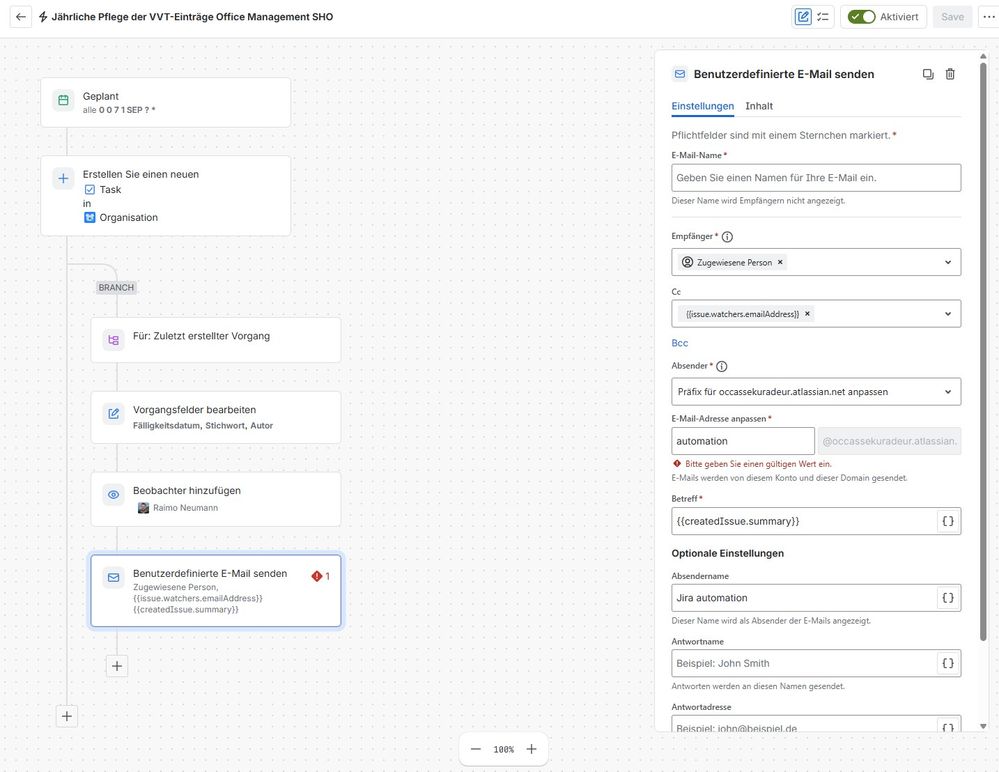The image size is (999, 772).
Task: Remove the issue.watchers.emailAddress Cc tag
Action: pyautogui.click(x=807, y=313)
